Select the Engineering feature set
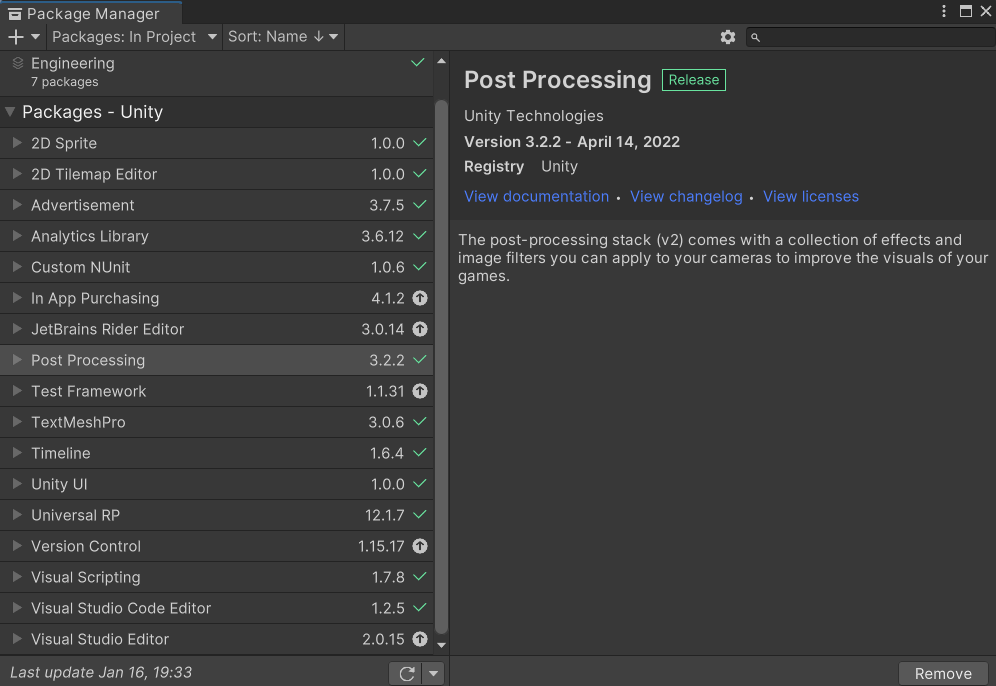The width and height of the screenshot is (996, 686). click(217, 72)
